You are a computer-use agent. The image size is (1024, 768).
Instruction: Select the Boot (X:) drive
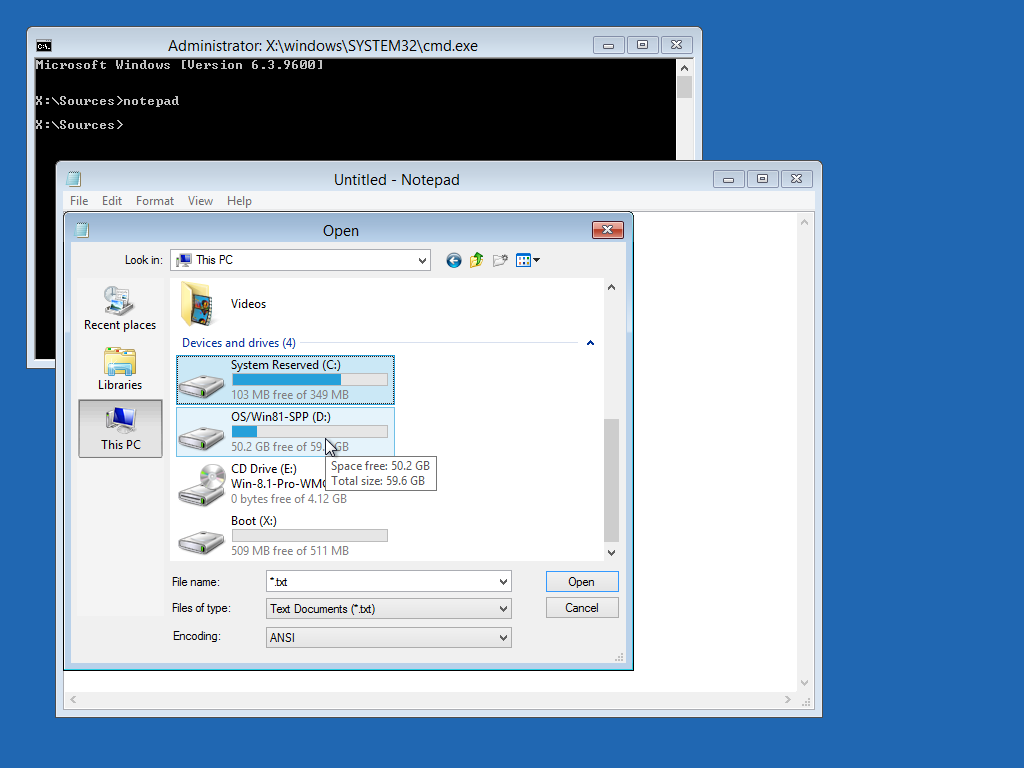[285, 536]
